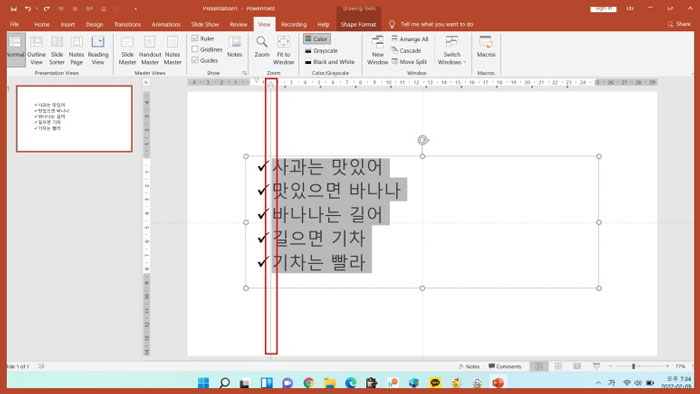The width and height of the screenshot is (700, 394).
Task: Switch to Slide Sorter in status bar
Action: 558,366
